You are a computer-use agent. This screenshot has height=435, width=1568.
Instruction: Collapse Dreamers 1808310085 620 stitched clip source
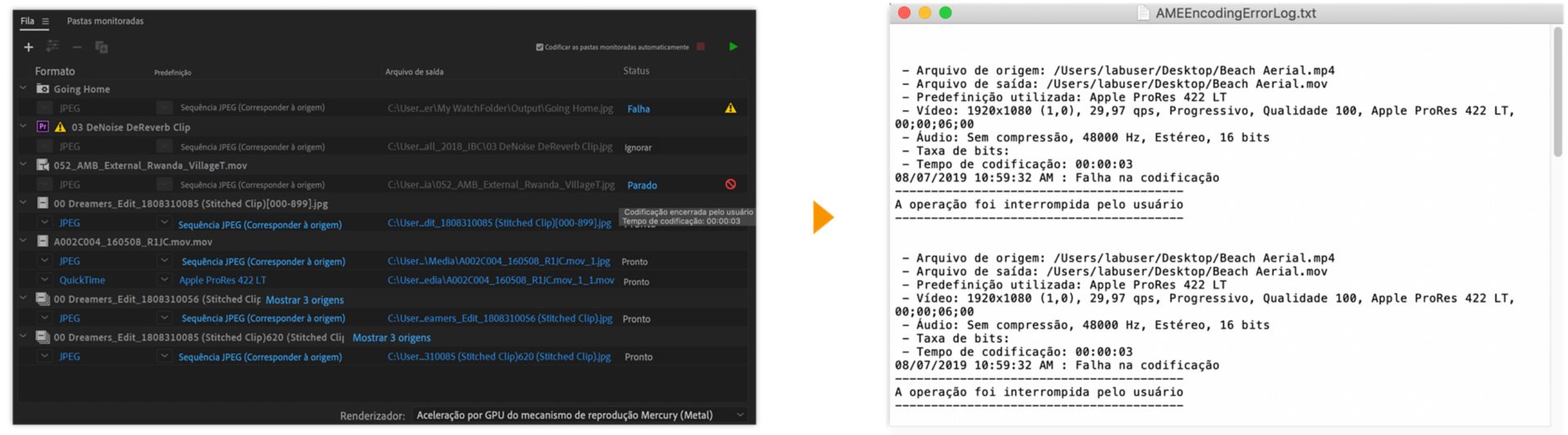(24, 336)
